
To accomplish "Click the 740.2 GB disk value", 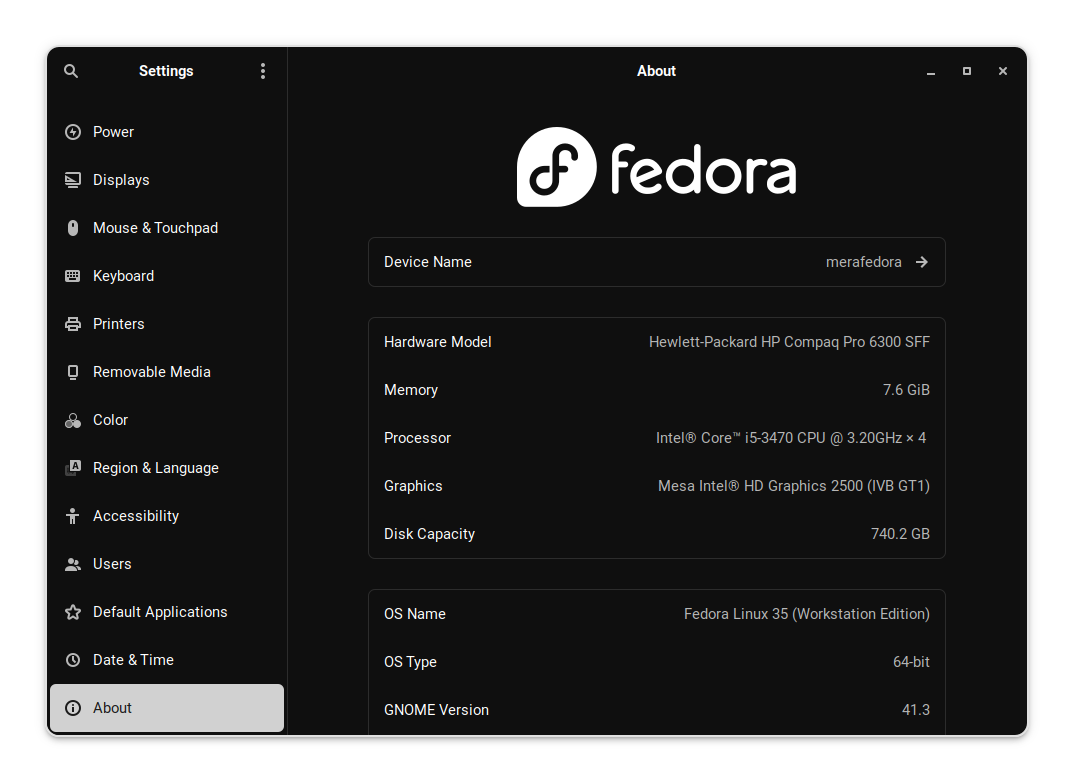I will [900, 534].
